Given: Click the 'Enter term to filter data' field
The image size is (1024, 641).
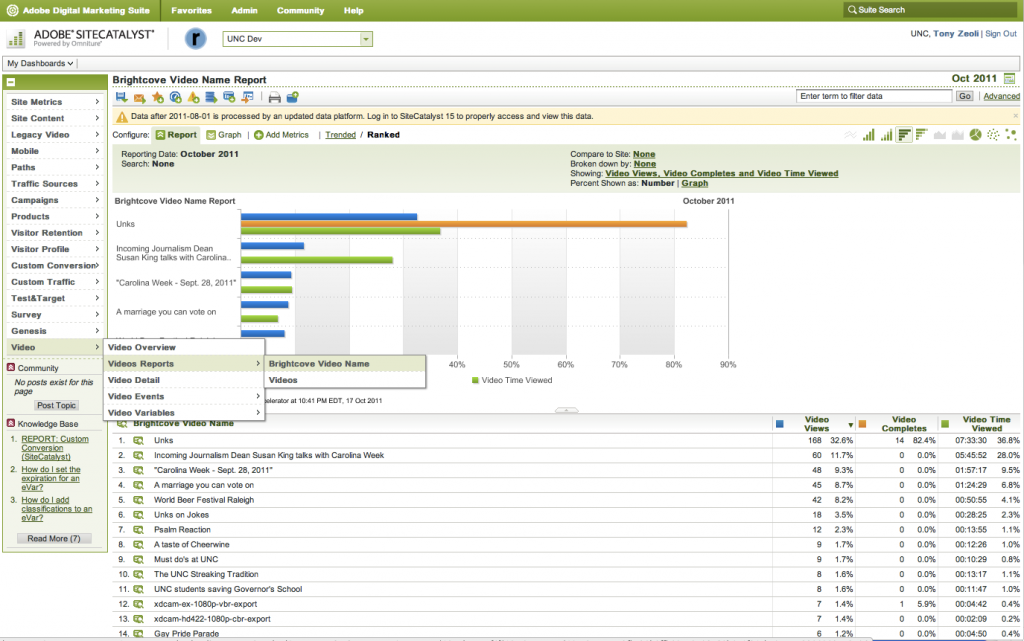Looking at the screenshot, I should [874, 96].
